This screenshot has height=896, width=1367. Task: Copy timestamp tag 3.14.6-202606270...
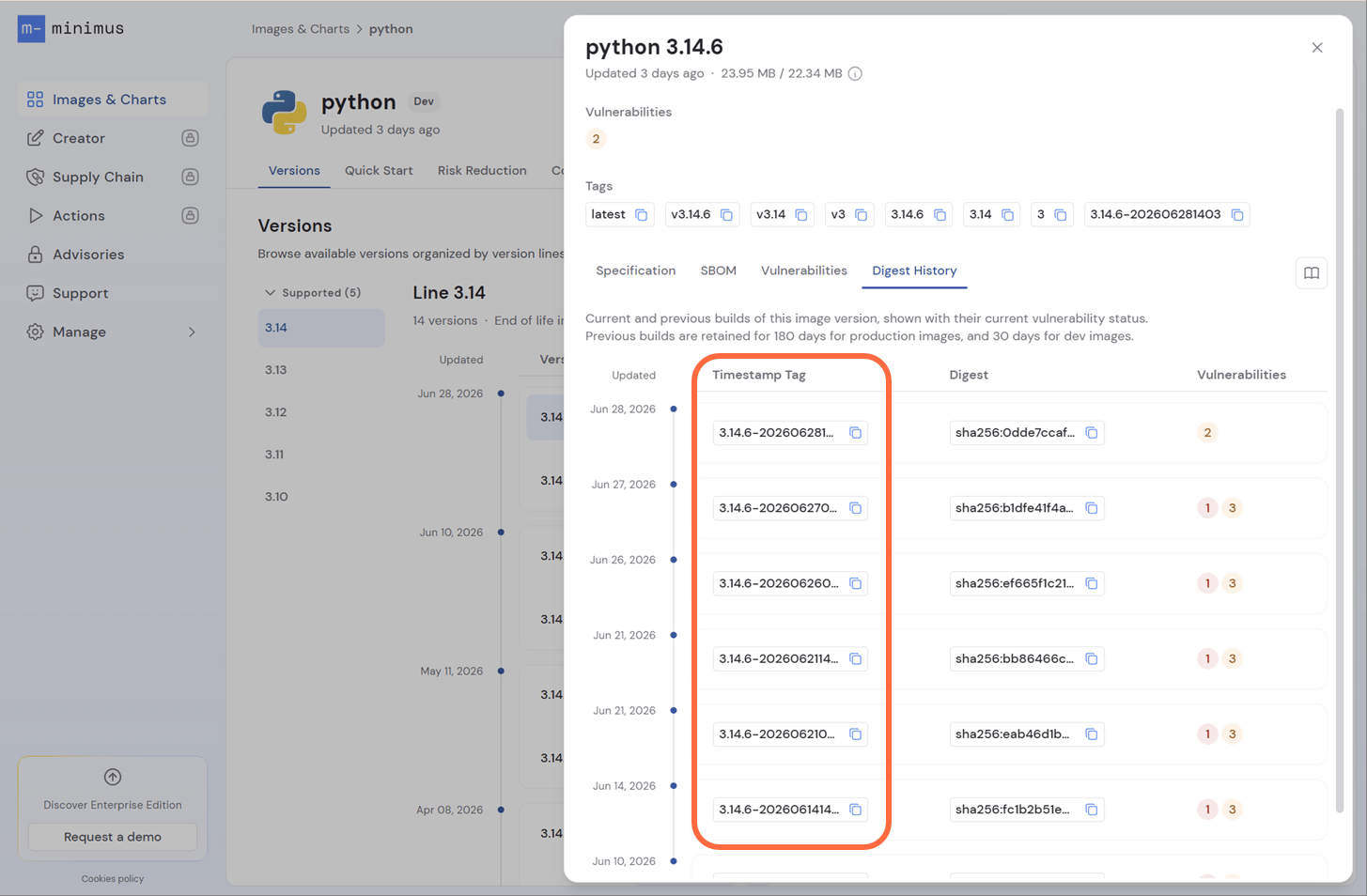click(855, 508)
